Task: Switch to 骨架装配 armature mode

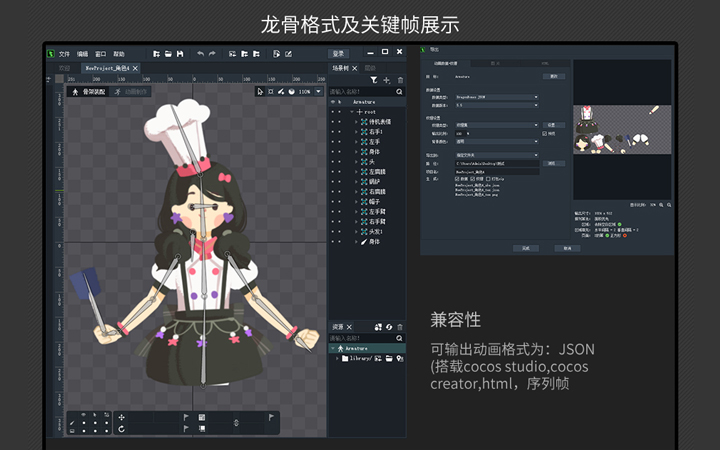Action: 89,92
